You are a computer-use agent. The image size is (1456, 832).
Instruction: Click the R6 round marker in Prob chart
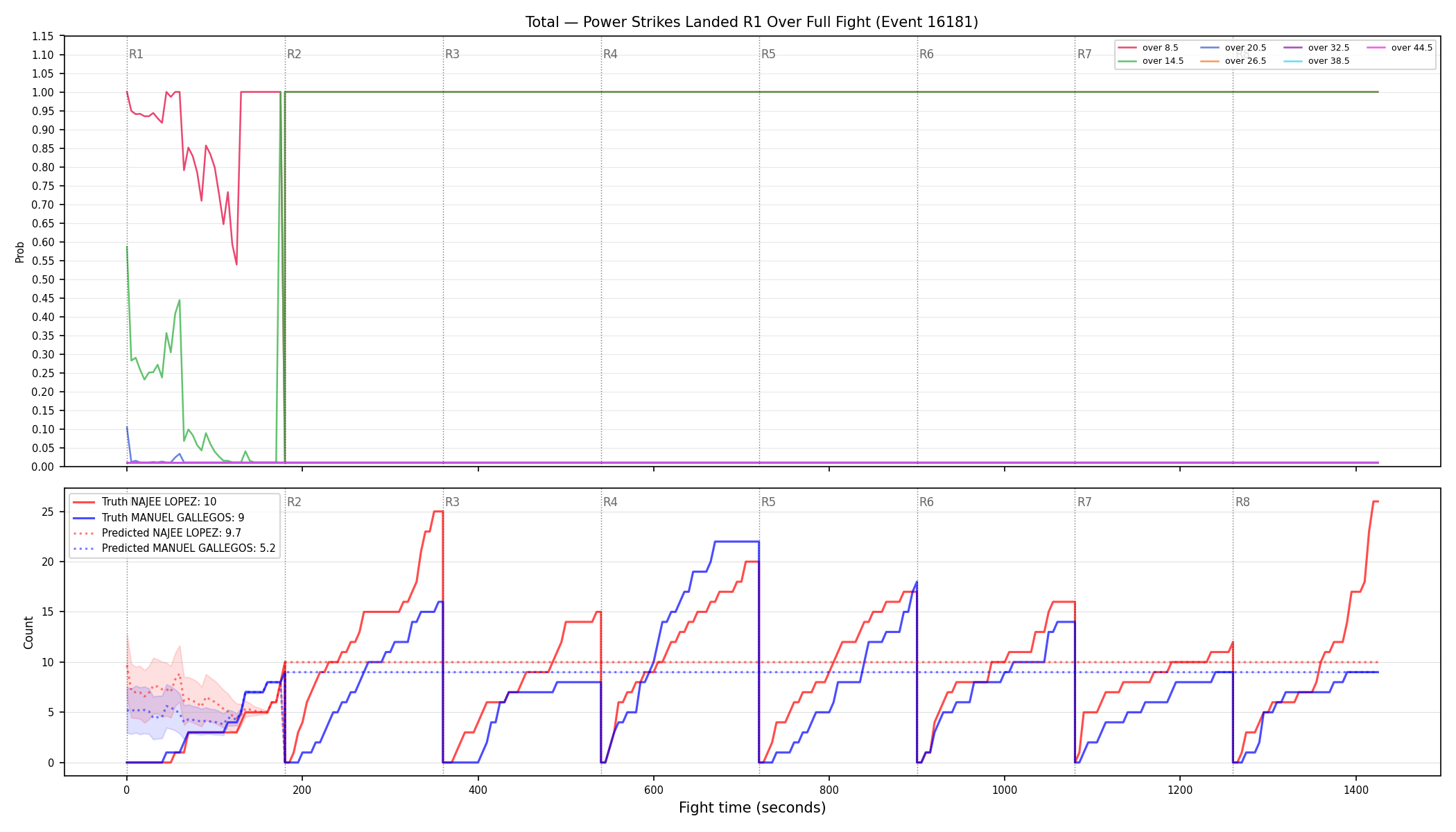[x=926, y=54]
